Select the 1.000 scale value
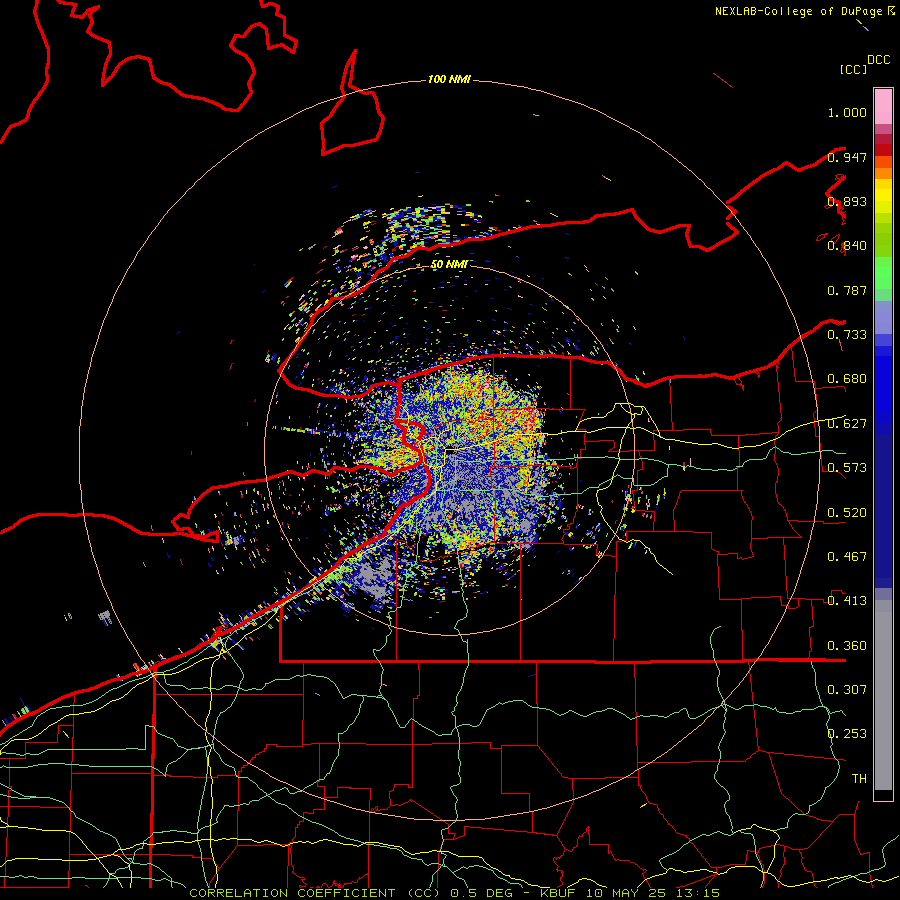The width and height of the screenshot is (900, 900). [847, 112]
